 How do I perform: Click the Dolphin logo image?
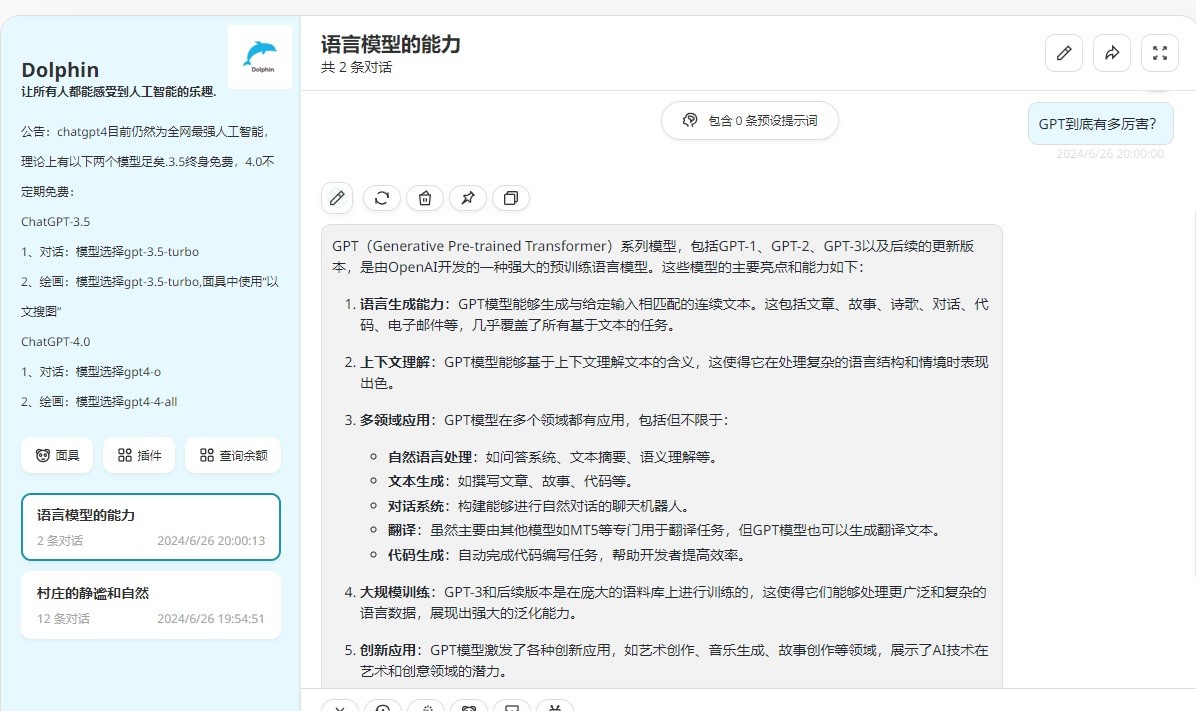260,57
